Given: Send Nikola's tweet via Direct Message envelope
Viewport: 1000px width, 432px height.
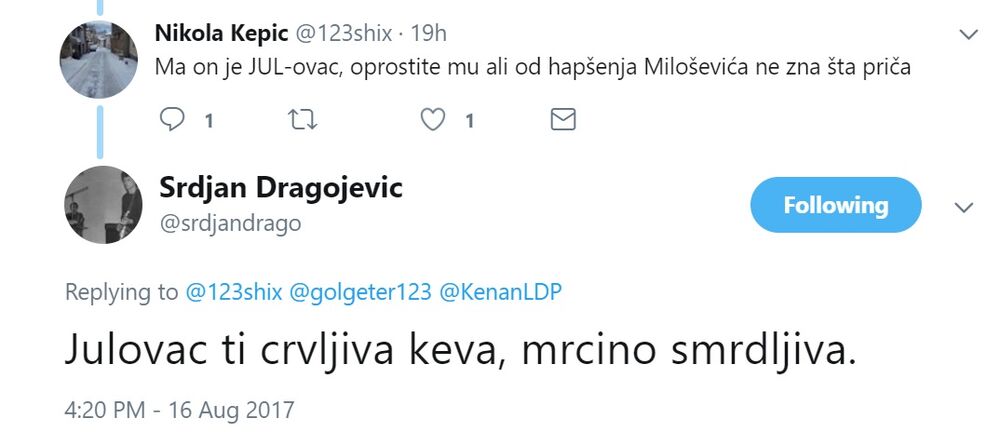Looking at the screenshot, I should pyautogui.click(x=563, y=120).
